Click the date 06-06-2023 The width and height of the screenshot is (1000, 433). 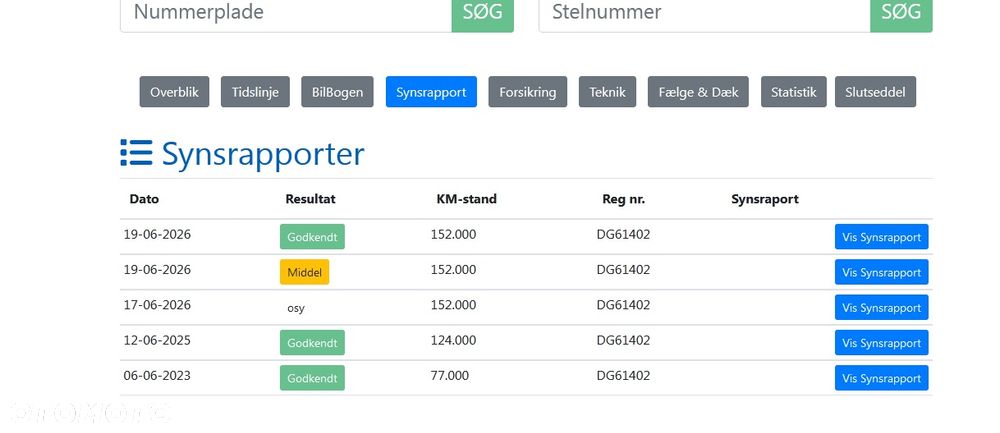click(x=157, y=375)
